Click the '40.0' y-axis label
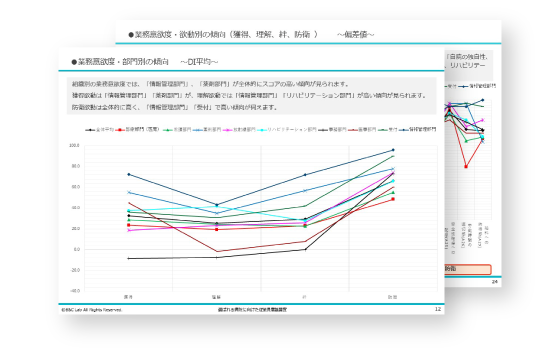 pyautogui.click(x=75, y=208)
